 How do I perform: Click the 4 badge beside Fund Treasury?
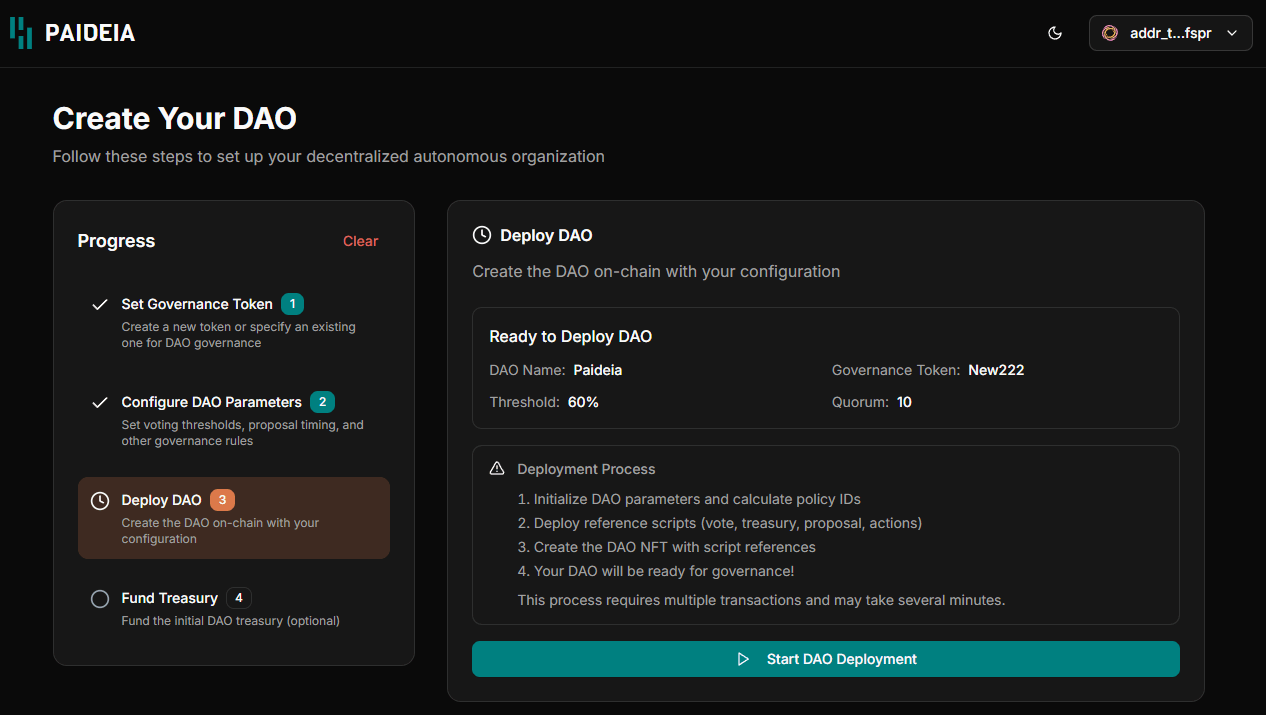tap(238, 597)
